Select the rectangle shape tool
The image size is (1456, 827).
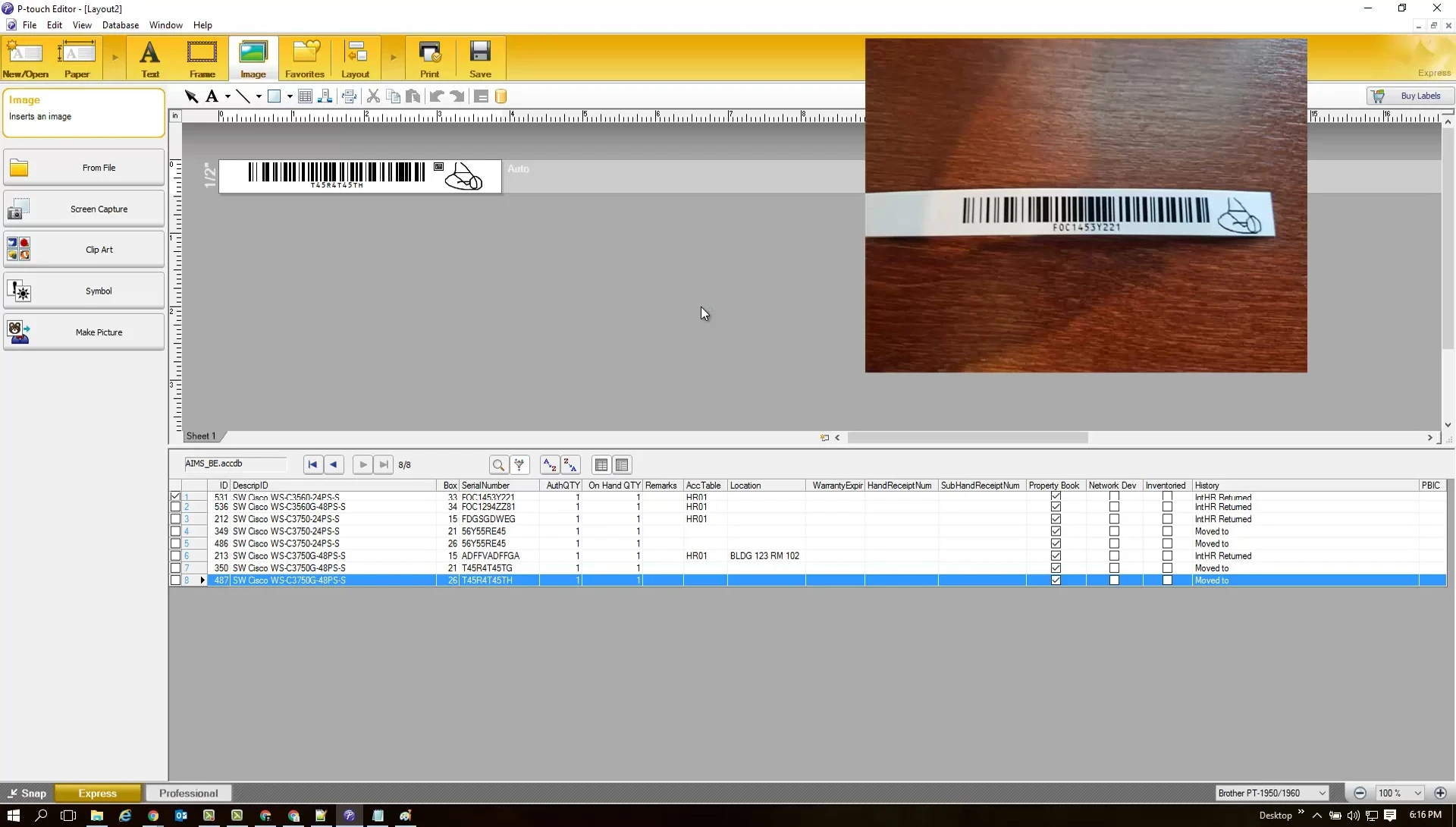coord(275,96)
